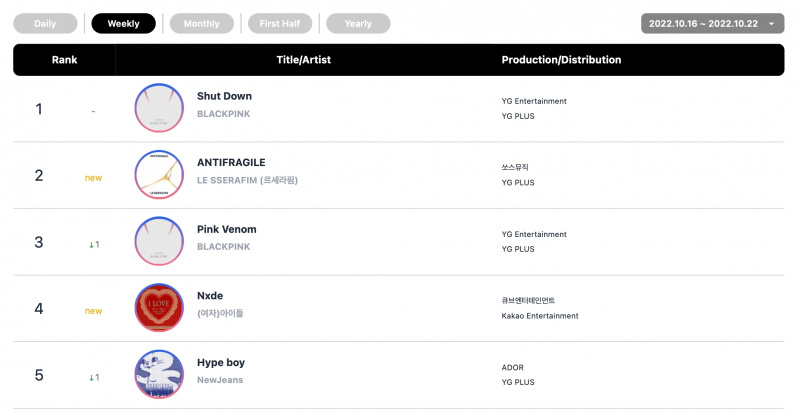The height and width of the screenshot is (414, 800).
Task: Switch to the Daily chart tab
Action: pos(45,23)
